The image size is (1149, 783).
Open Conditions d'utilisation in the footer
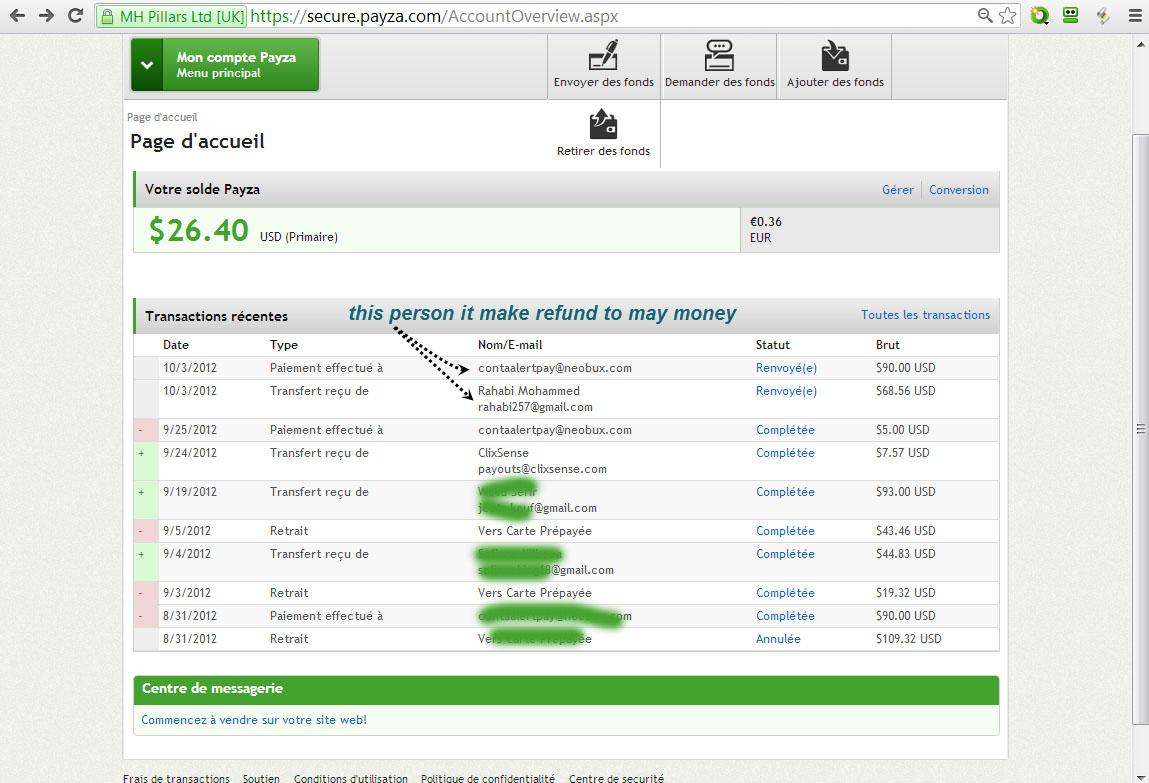351,779
